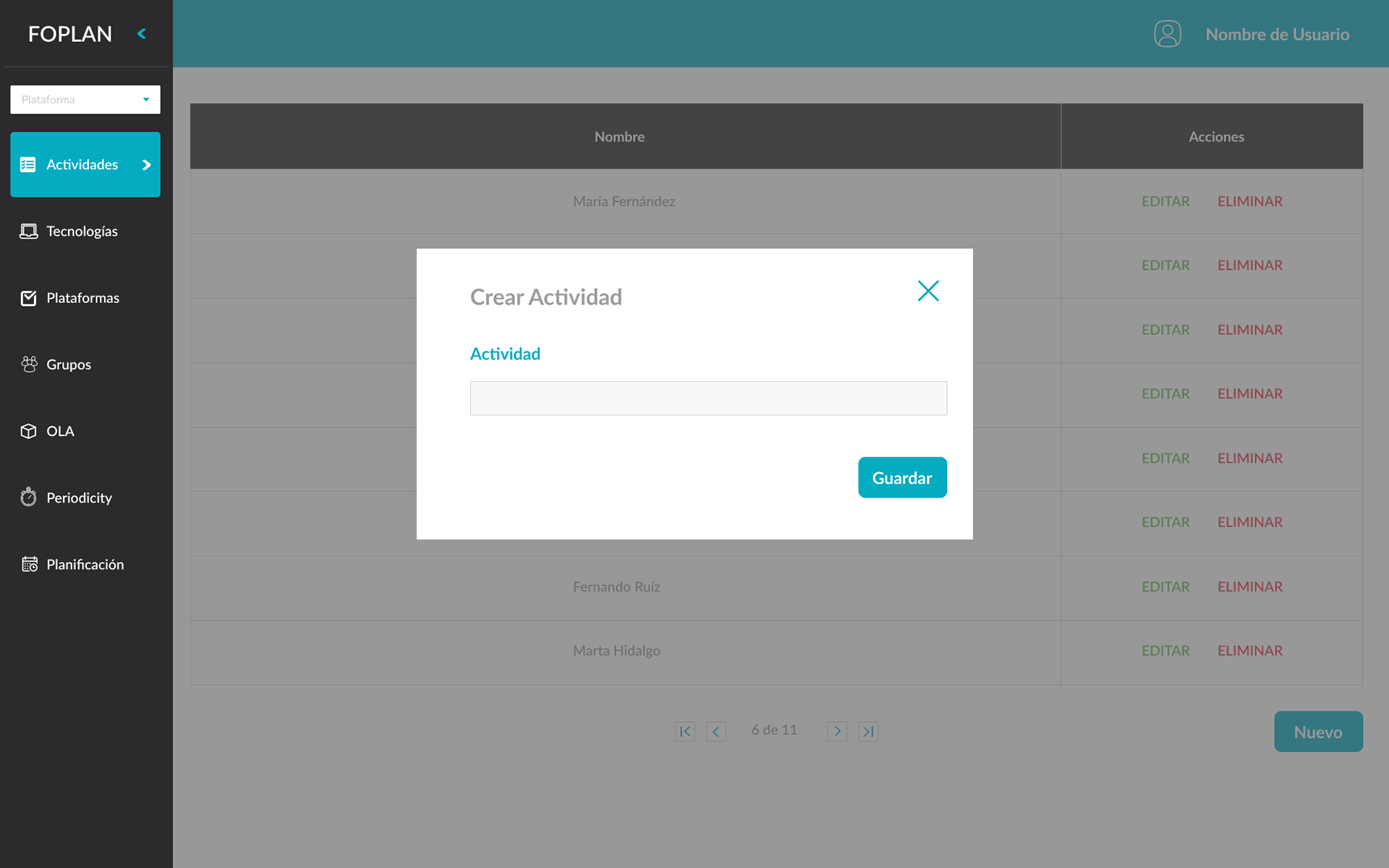Go to the next page
The image size is (1389, 868).
(837, 731)
